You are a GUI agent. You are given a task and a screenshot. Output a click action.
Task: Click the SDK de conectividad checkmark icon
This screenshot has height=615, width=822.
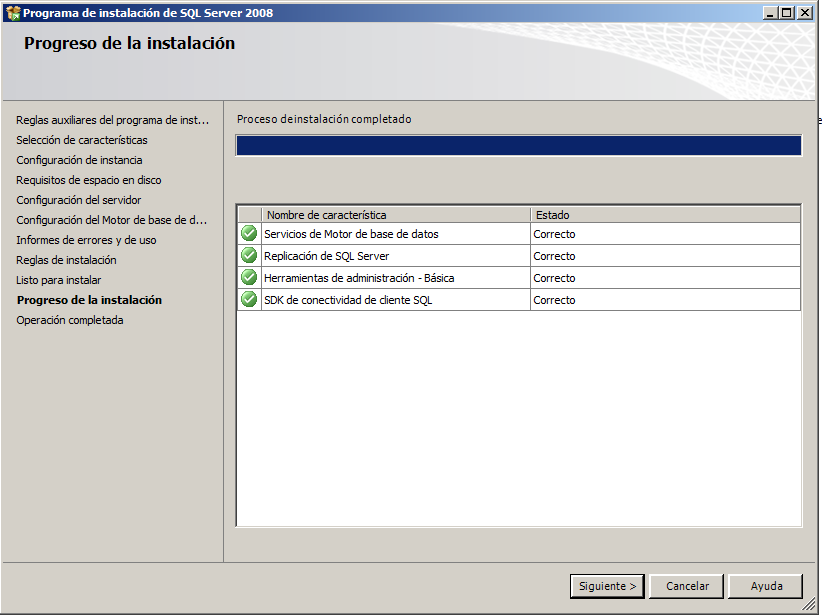[249, 300]
